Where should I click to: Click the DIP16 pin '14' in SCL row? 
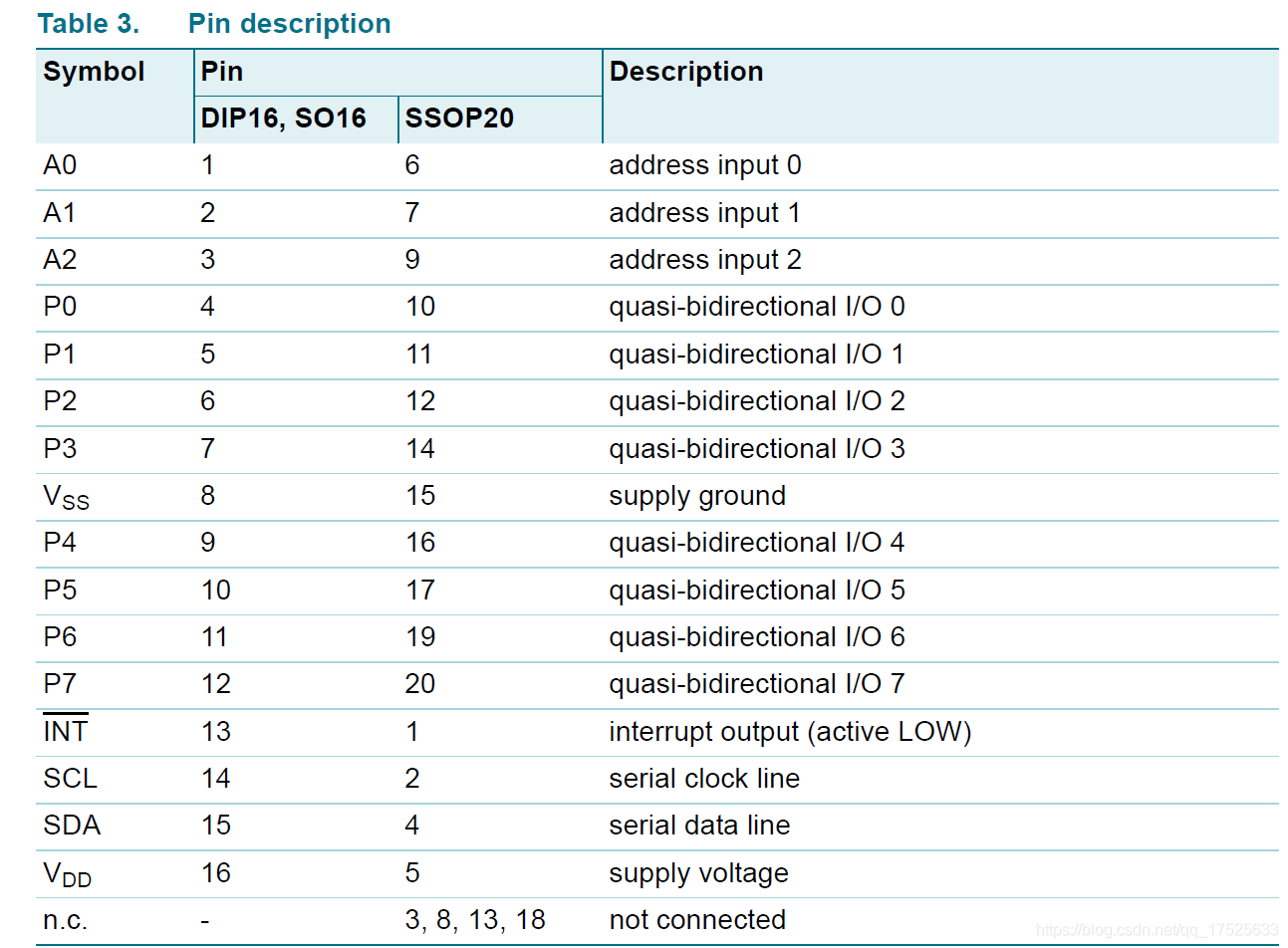(216, 779)
